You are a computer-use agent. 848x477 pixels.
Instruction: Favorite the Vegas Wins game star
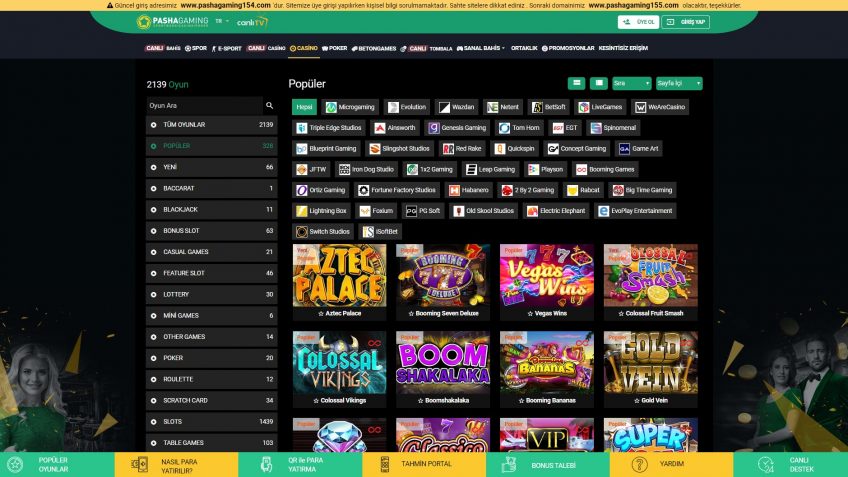coord(530,314)
